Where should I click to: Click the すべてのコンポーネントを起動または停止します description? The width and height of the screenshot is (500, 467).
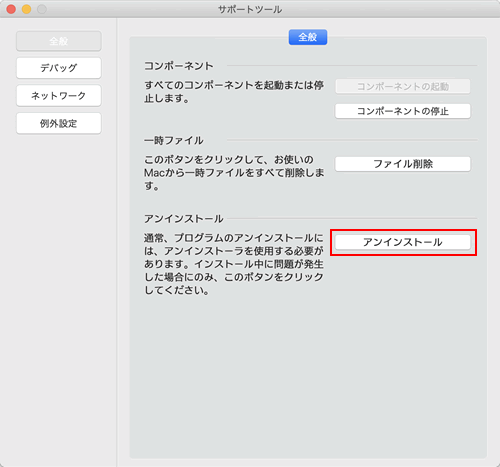(x=234, y=92)
